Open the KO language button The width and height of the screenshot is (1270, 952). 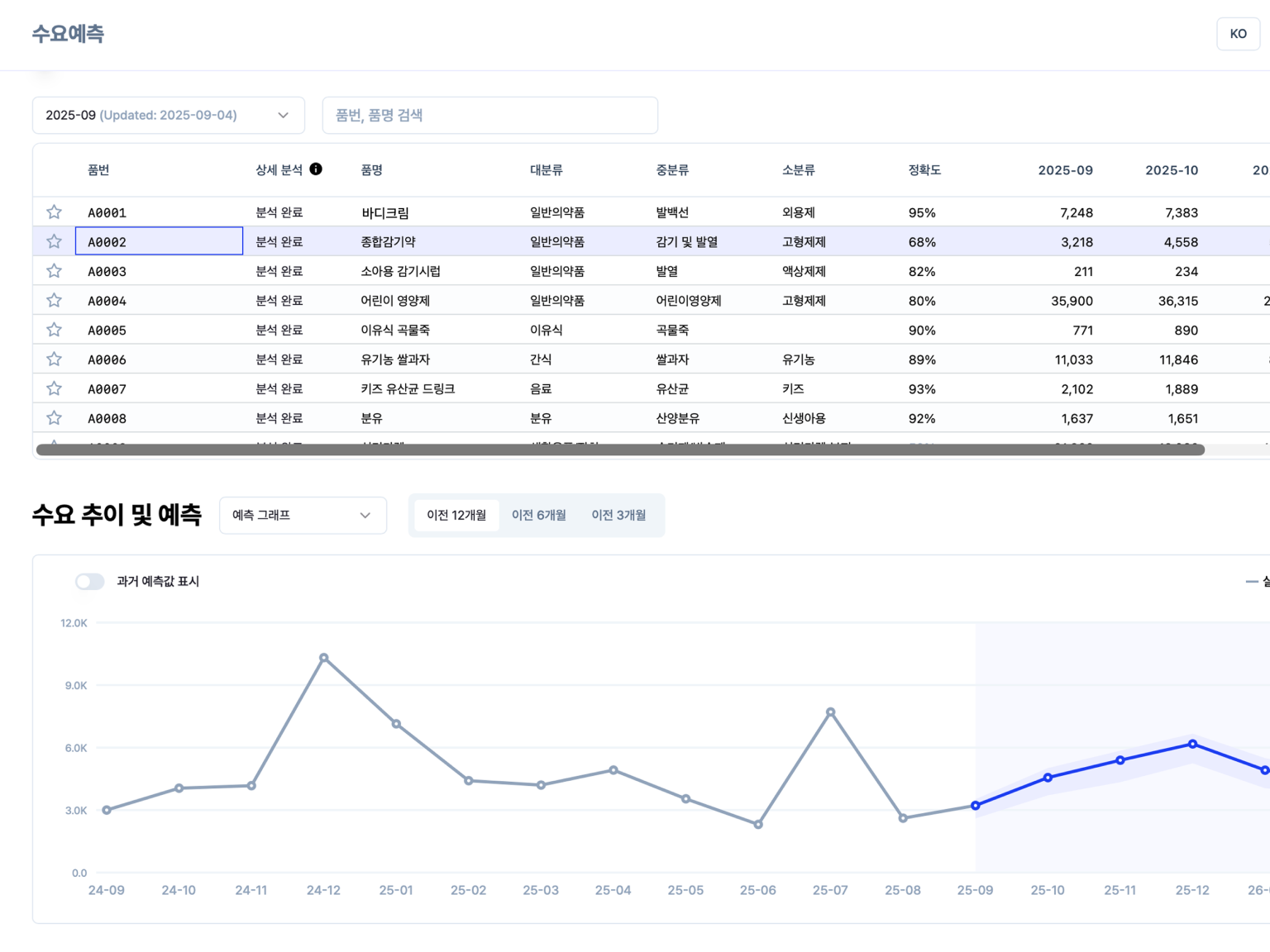1238,34
